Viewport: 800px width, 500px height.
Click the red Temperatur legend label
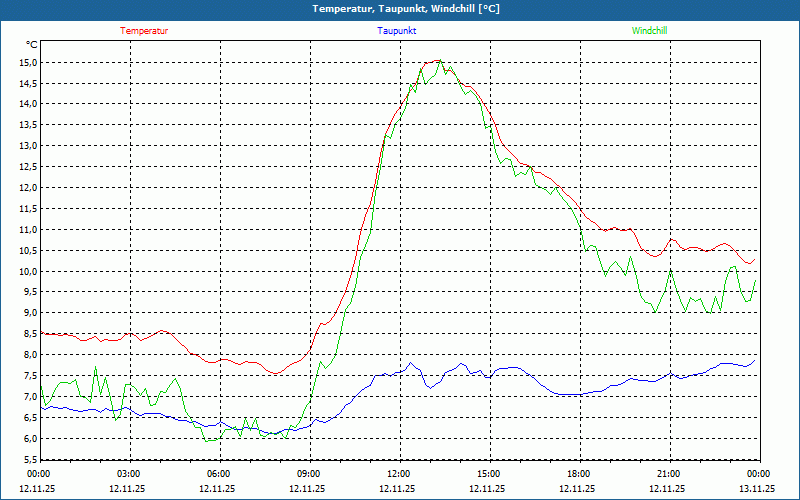coord(144,30)
